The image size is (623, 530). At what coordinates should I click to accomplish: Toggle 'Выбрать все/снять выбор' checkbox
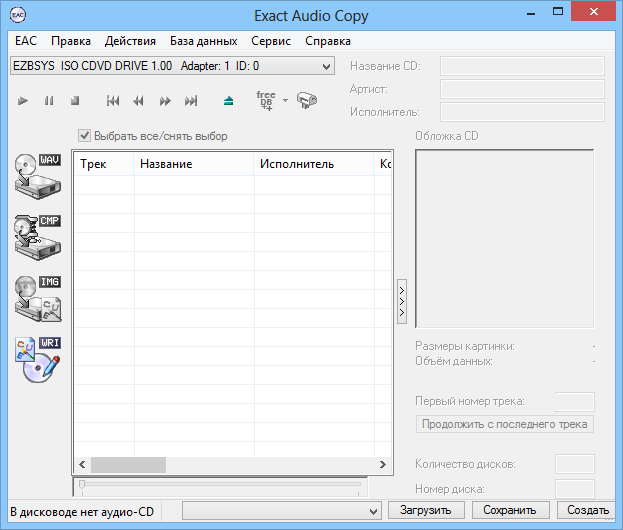tap(84, 136)
